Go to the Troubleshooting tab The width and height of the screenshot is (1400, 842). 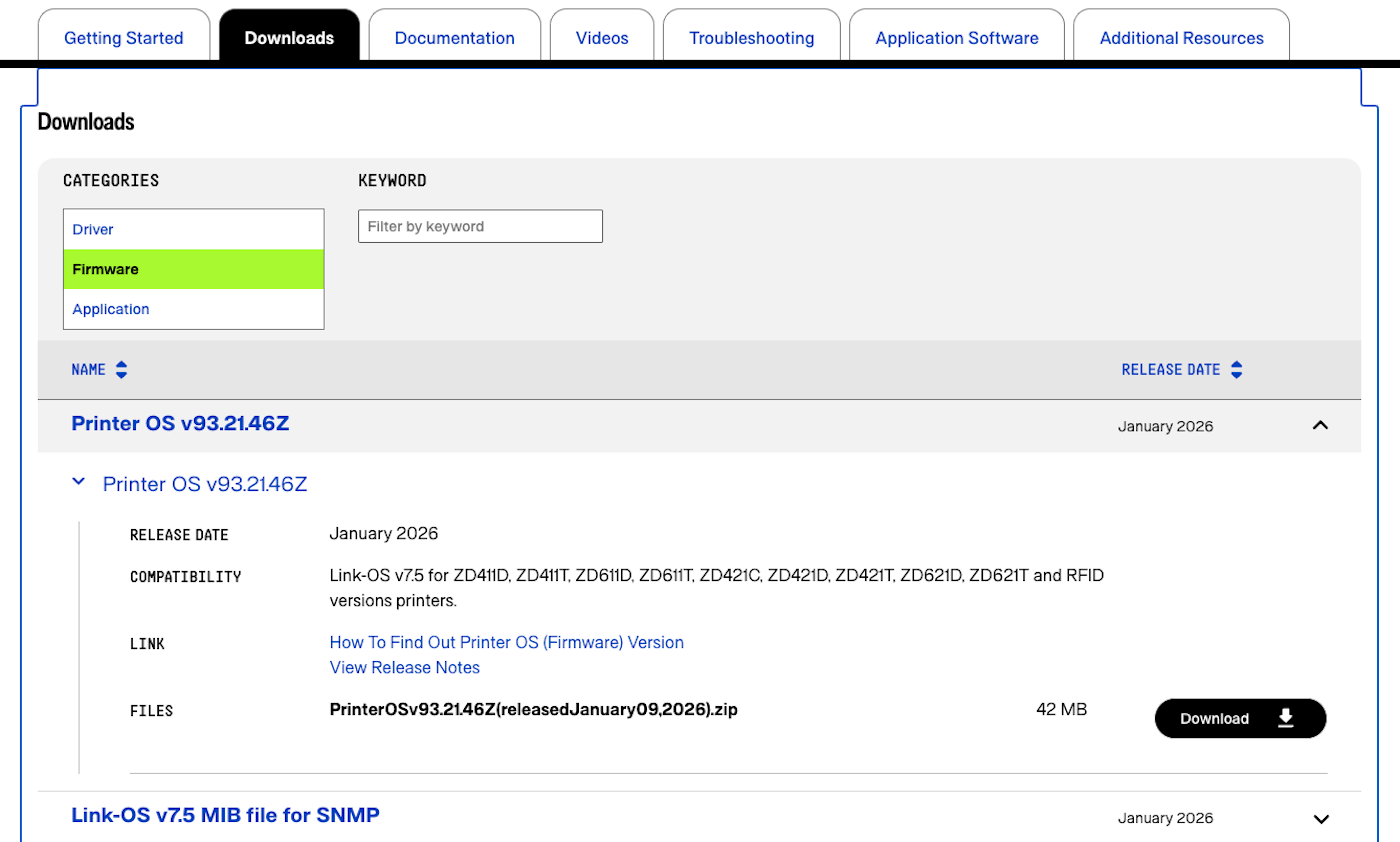tap(752, 38)
